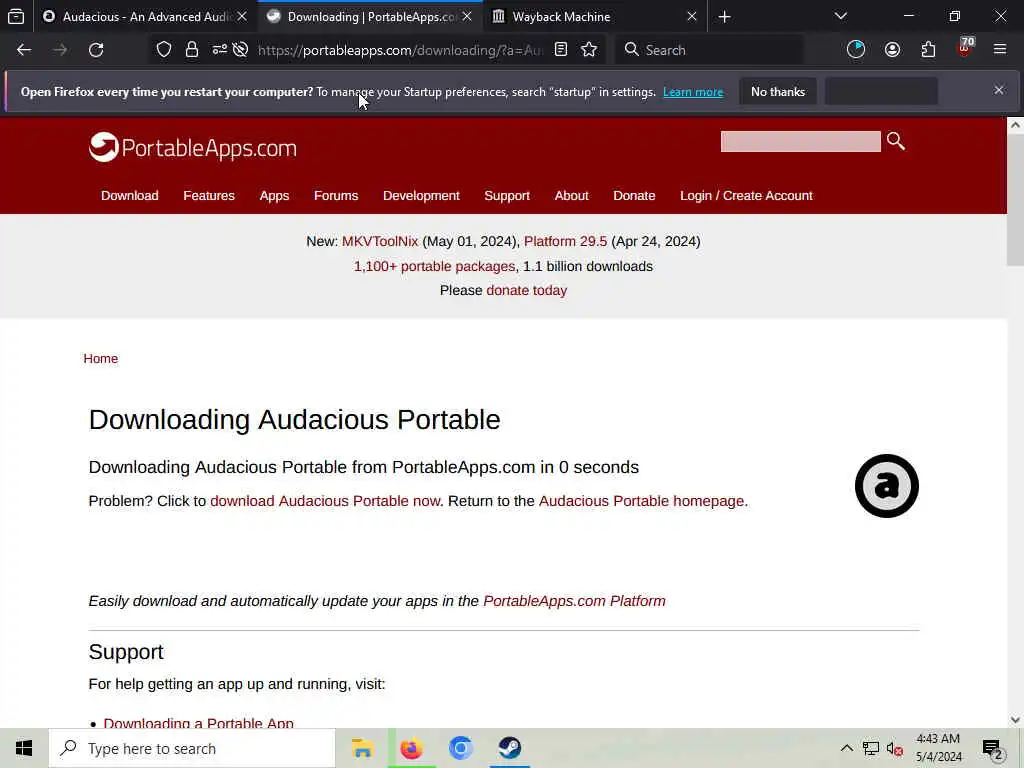1024x768 pixels.
Task: Open the About page
Action: (x=571, y=196)
